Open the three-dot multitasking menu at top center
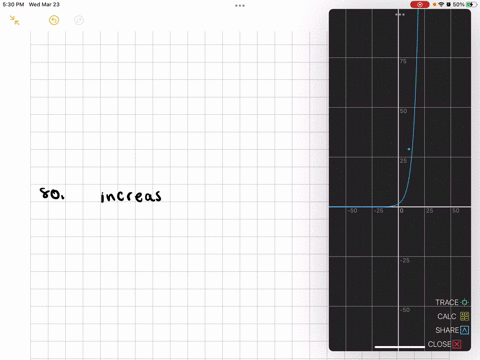The image size is (480, 360). (x=240, y=5)
